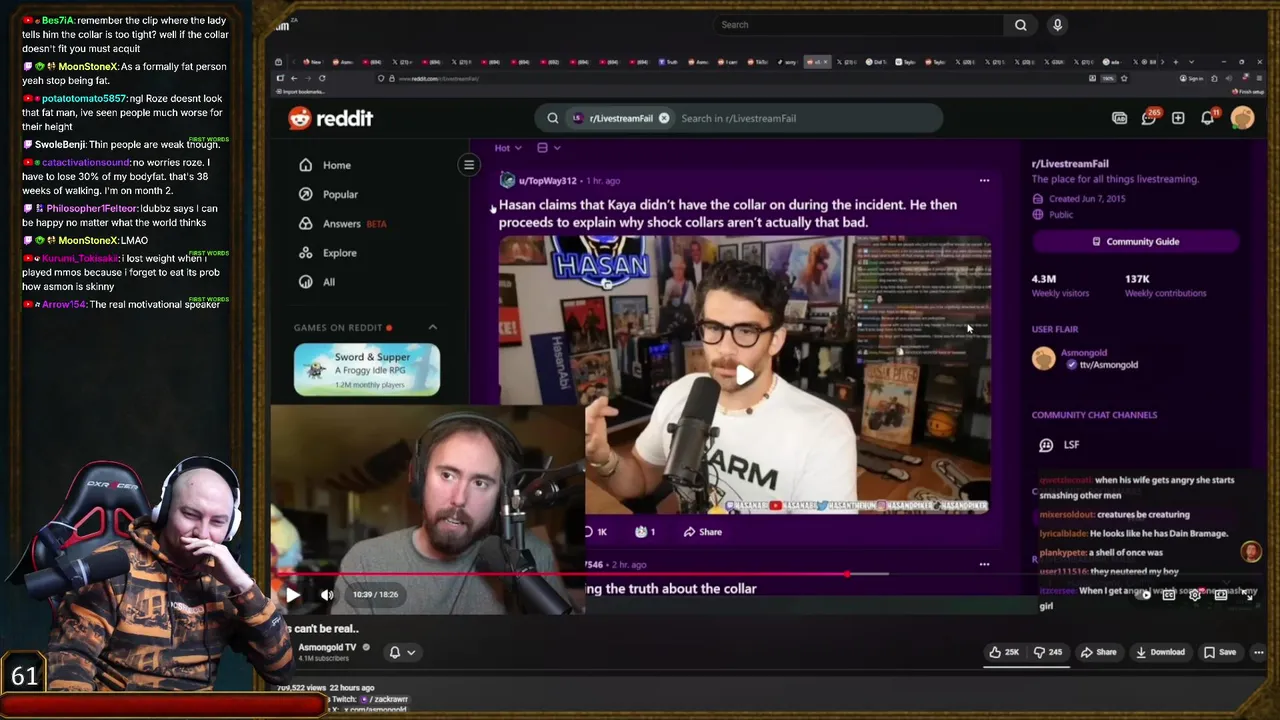Viewport: 1280px width, 720px height.
Task: Open options menu for TopWay312's post
Action: [x=984, y=181]
